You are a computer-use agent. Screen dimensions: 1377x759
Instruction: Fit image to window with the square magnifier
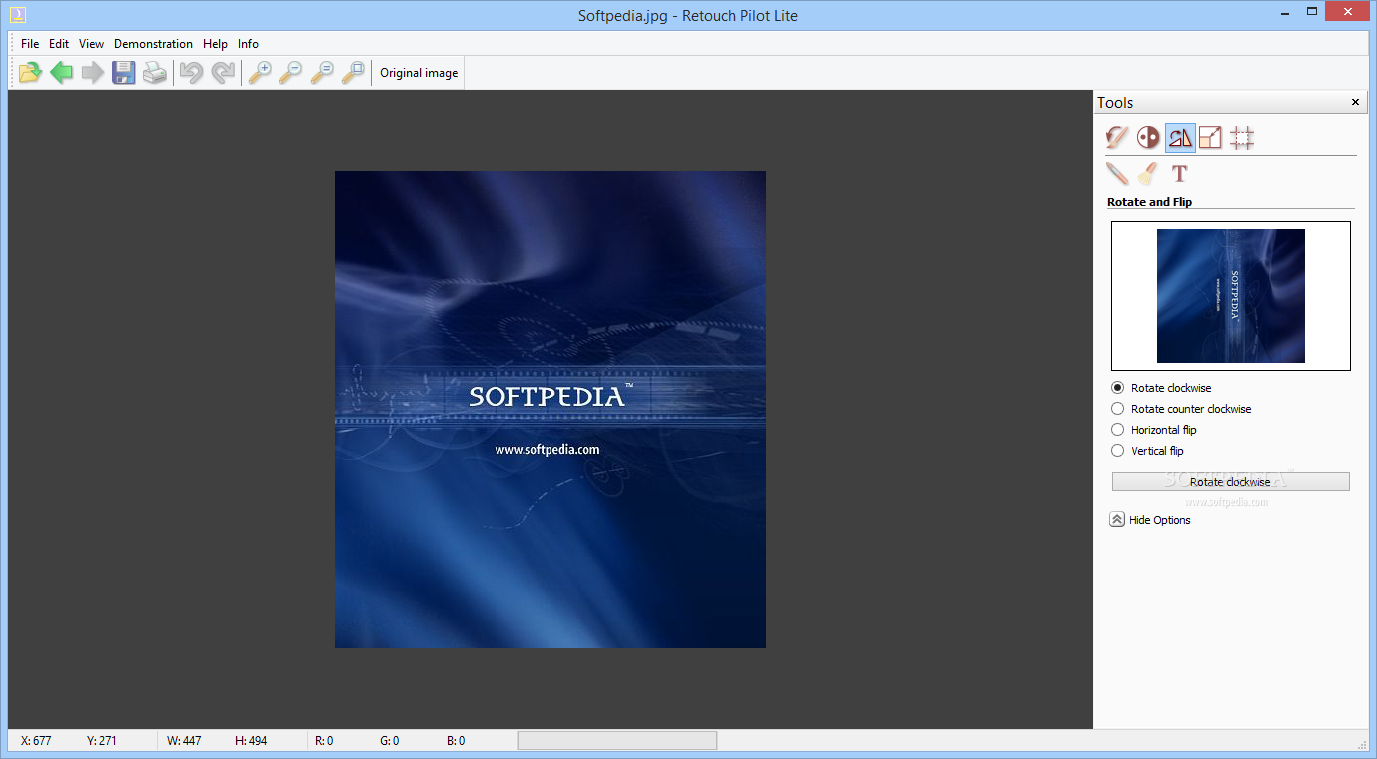click(x=353, y=72)
